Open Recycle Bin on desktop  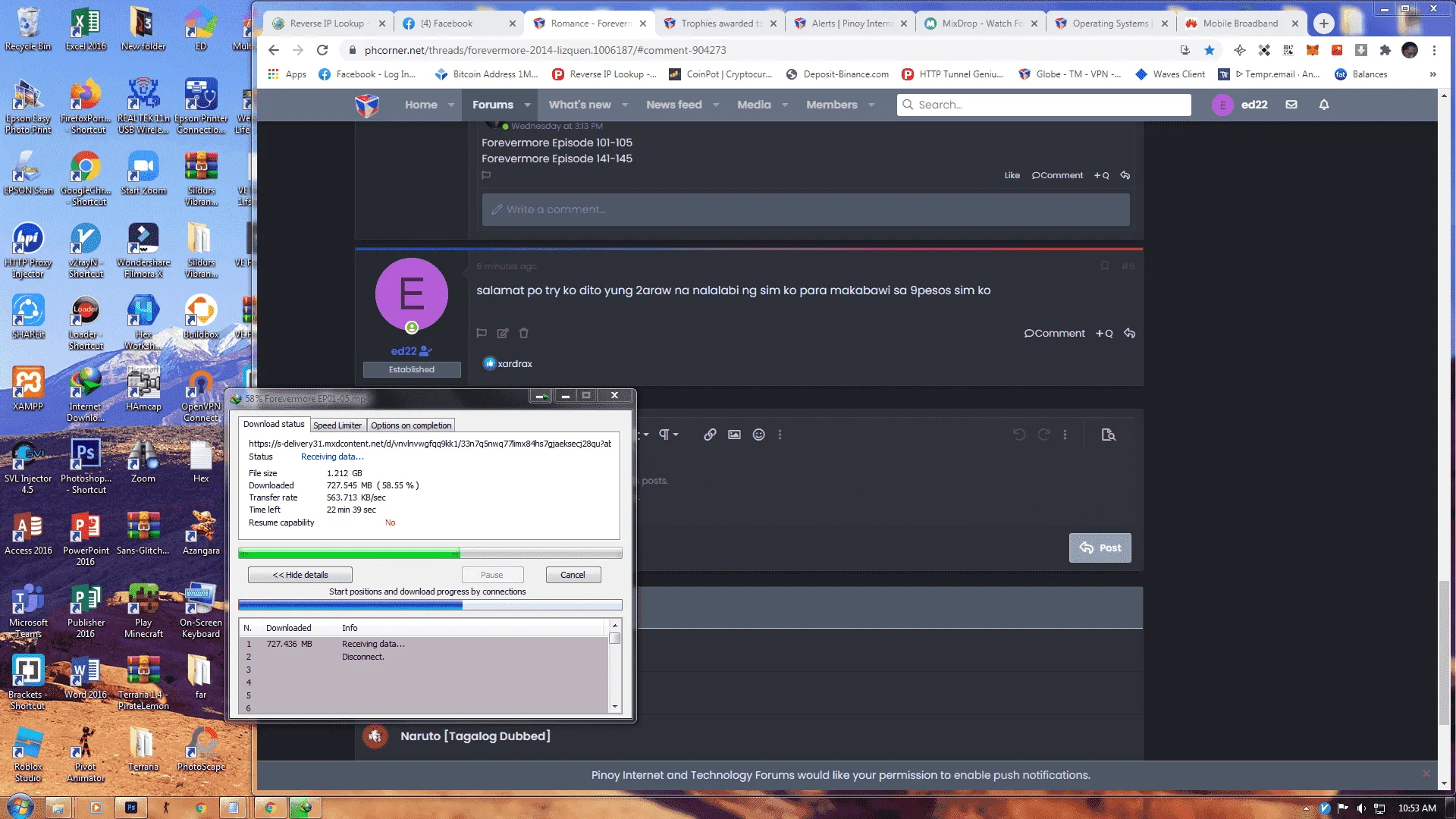click(28, 29)
